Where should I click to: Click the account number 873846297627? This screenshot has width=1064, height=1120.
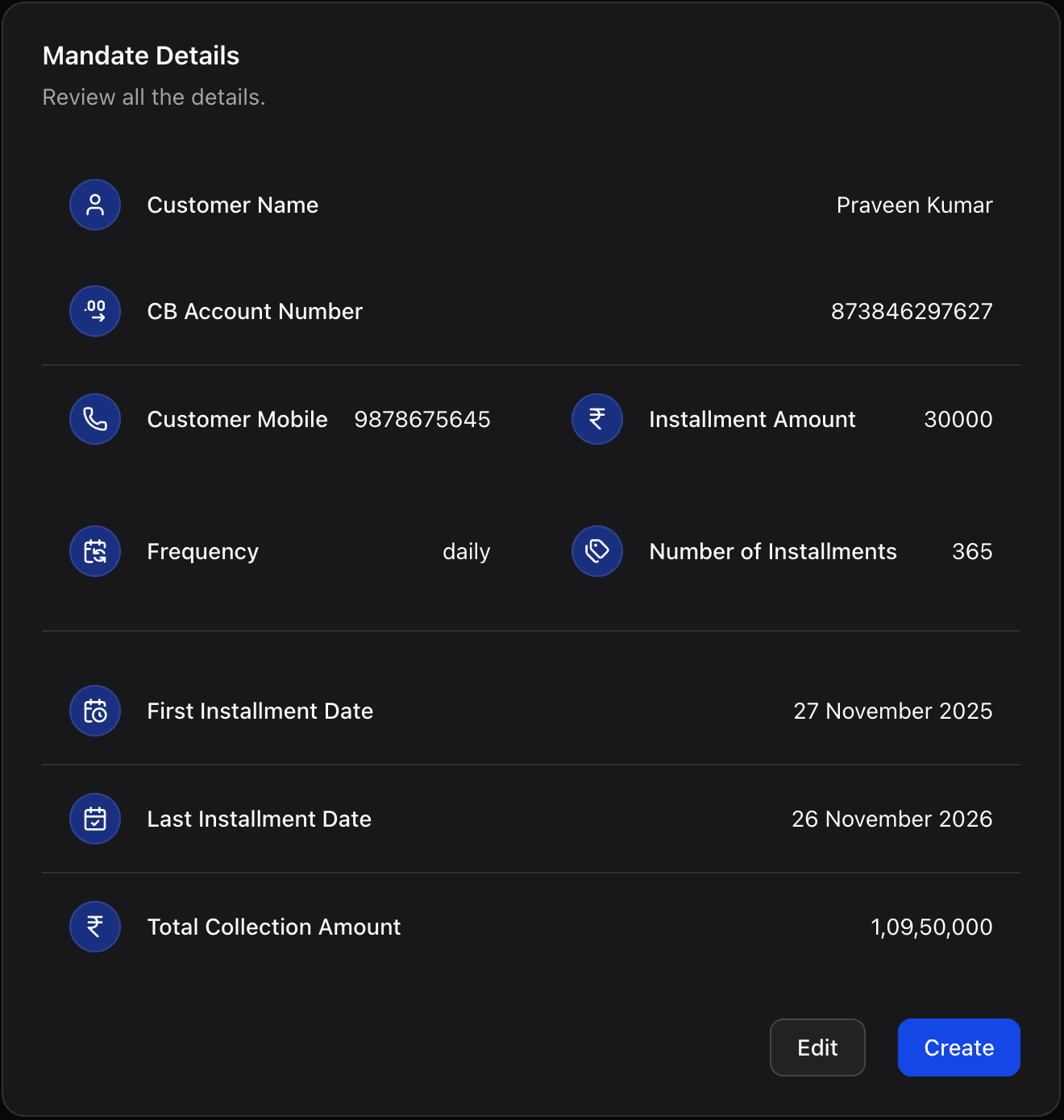(912, 311)
